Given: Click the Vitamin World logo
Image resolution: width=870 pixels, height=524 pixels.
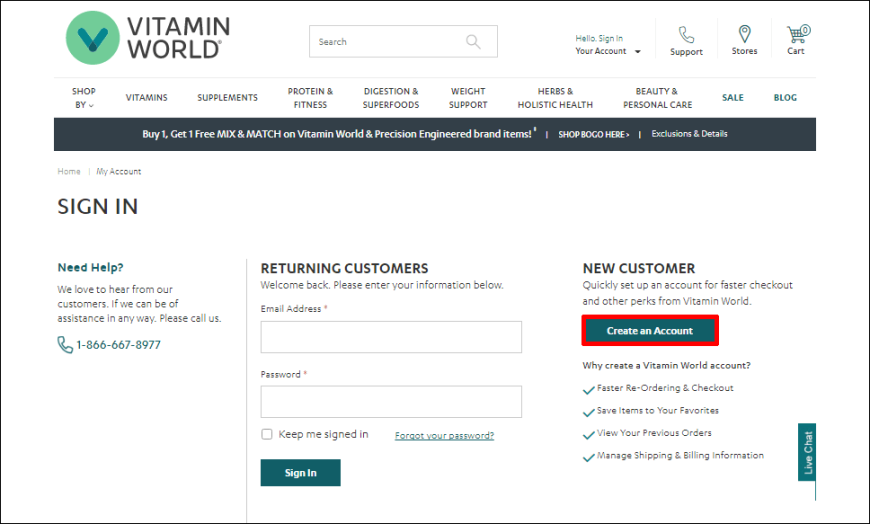Looking at the screenshot, I should 148,38.
